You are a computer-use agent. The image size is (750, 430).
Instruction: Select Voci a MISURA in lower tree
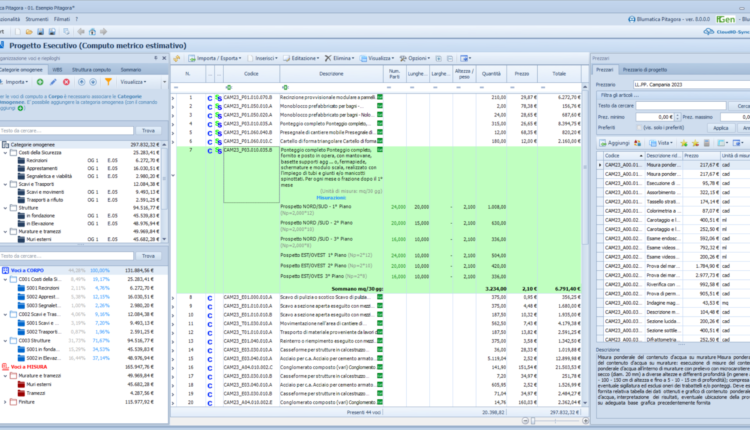click(29, 367)
